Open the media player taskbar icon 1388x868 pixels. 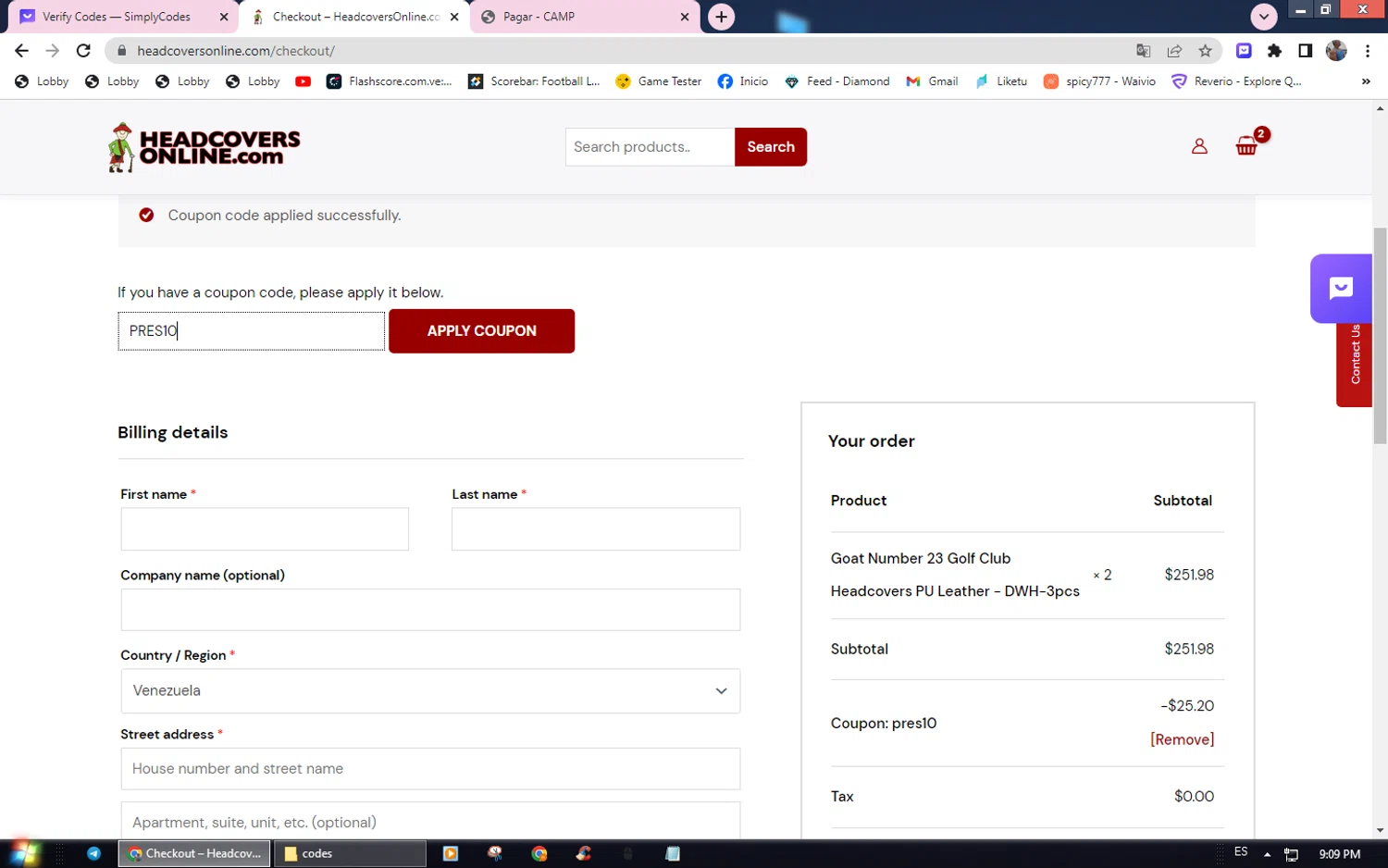(x=451, y=853)
